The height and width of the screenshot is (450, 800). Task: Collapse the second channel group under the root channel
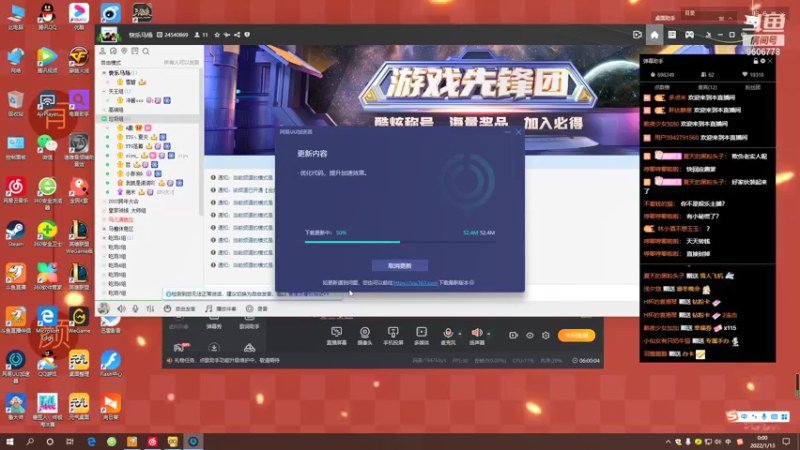pyautogui.click(x=105, y=91)
